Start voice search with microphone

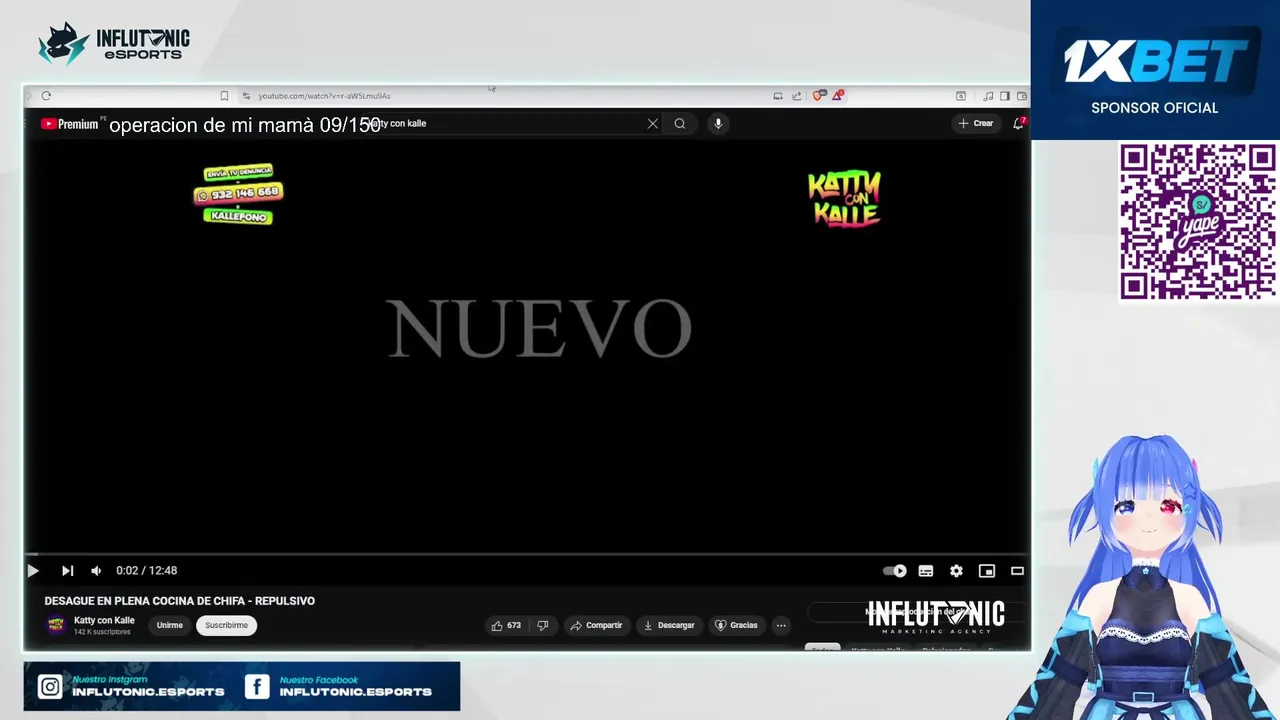[718, 124]
